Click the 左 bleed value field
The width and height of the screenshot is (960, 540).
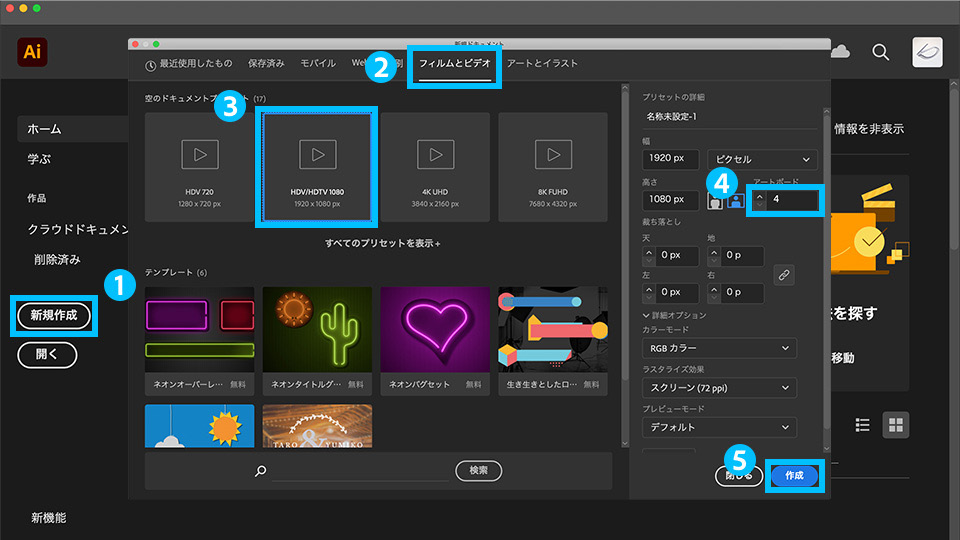click(x=677, y=293)
